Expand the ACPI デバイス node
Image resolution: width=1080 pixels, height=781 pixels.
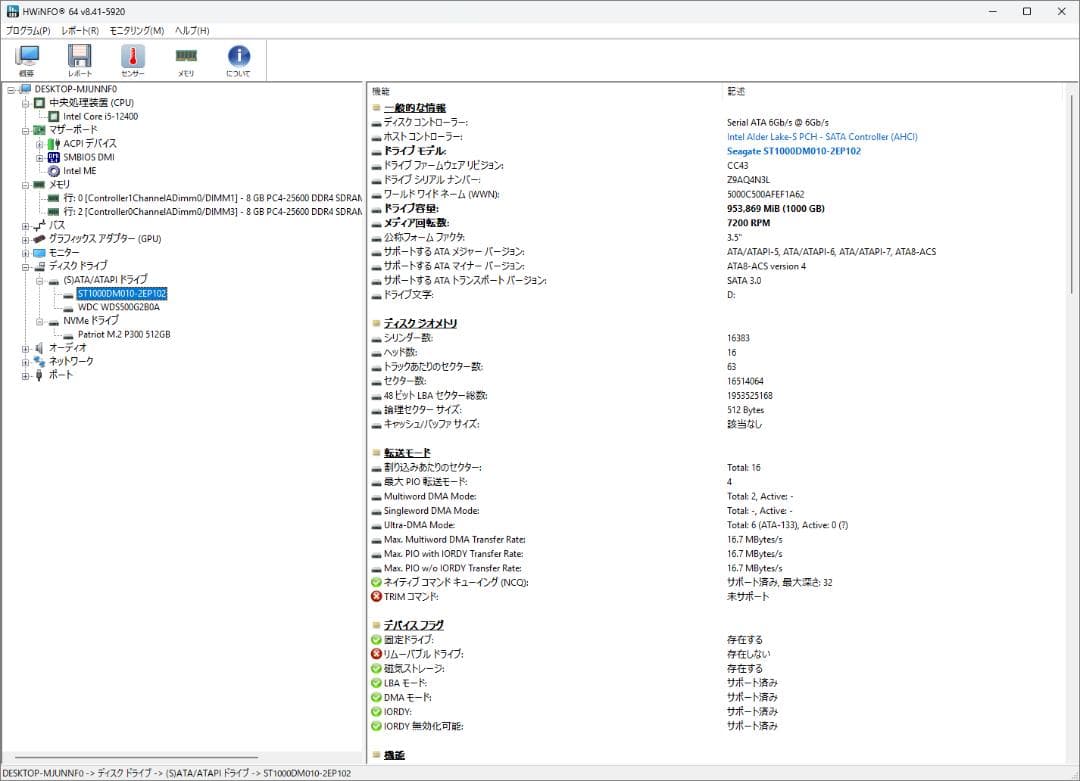pos(39,144)
